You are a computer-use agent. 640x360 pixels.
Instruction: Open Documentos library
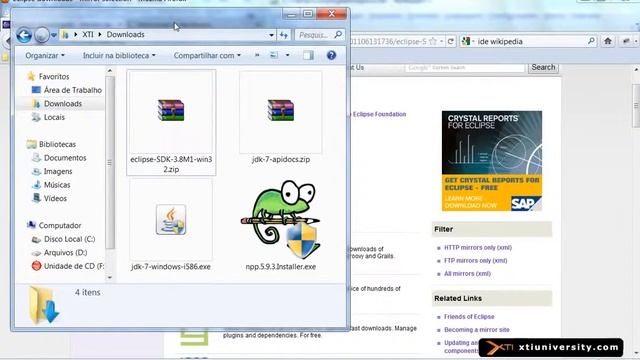coord(65,158)
